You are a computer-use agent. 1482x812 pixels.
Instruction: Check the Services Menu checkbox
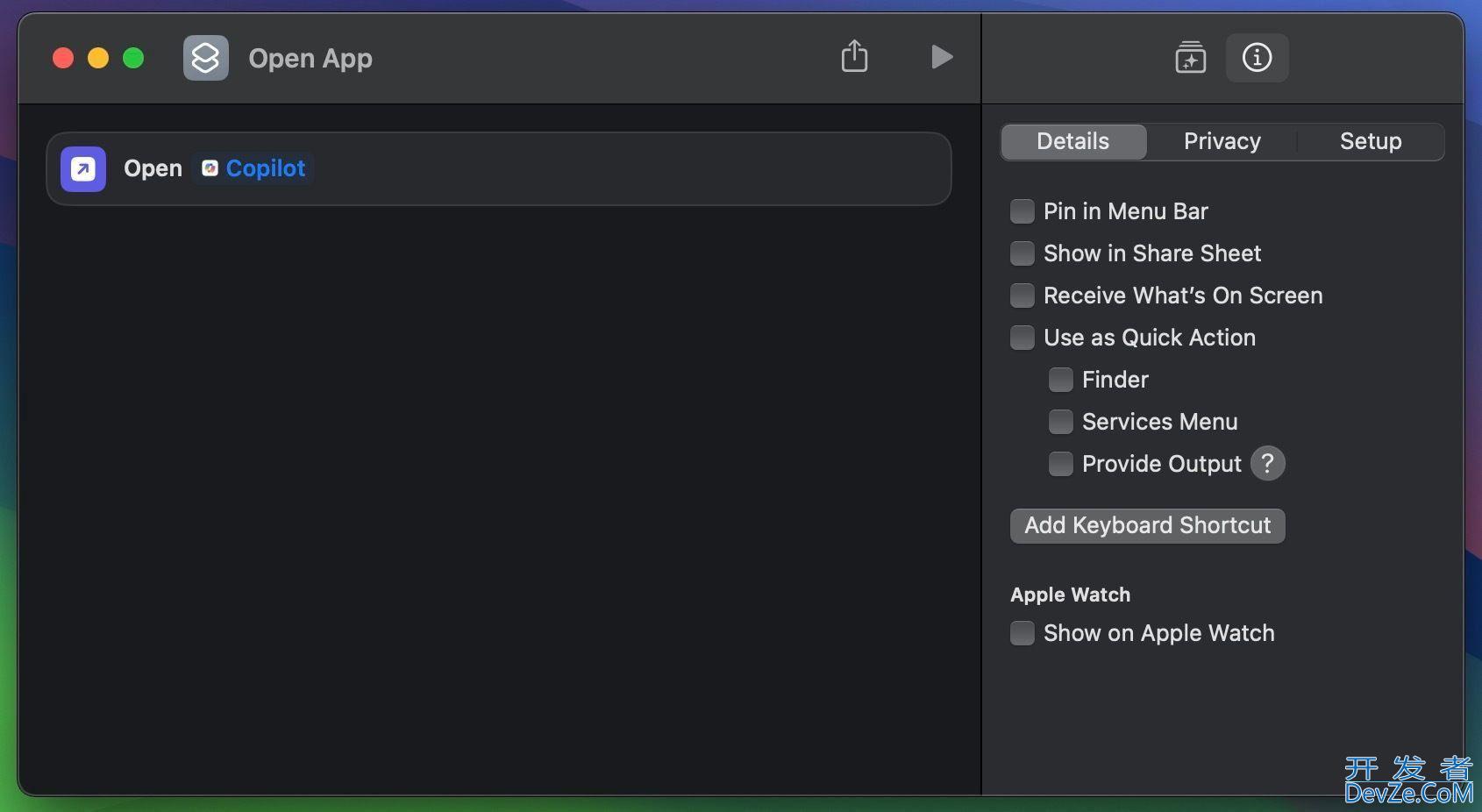click(1061, 422)
